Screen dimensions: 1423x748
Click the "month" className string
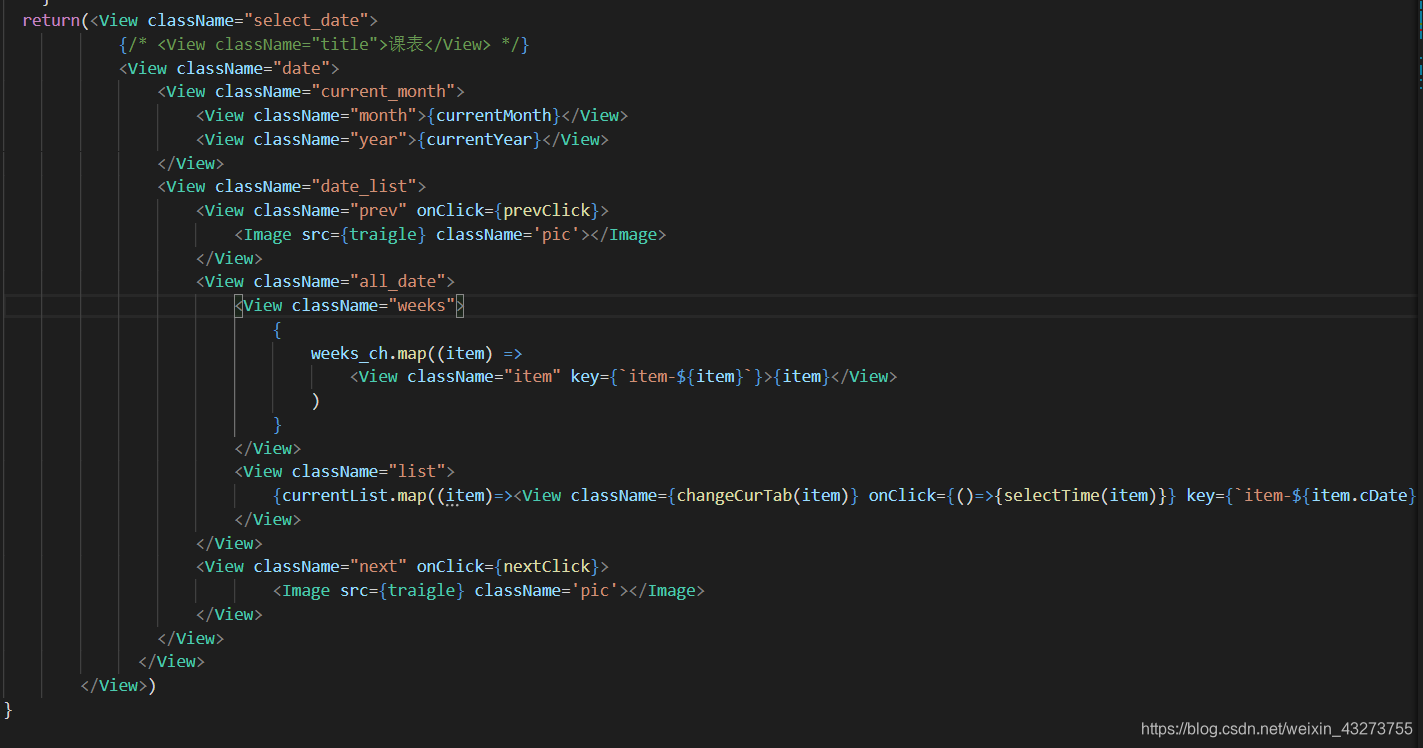(385, 115)
